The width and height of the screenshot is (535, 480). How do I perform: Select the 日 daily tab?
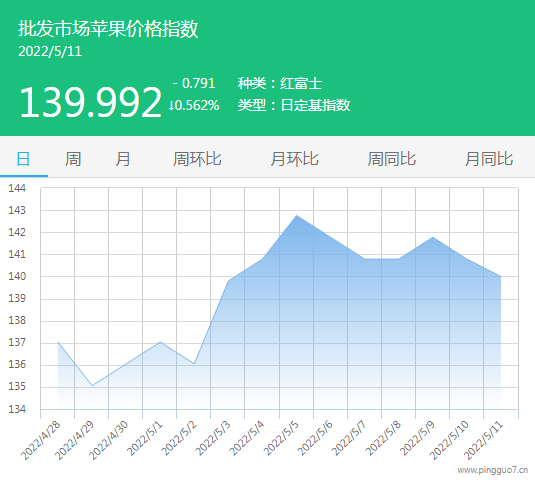pyautogui.click(x=24, y=159)
